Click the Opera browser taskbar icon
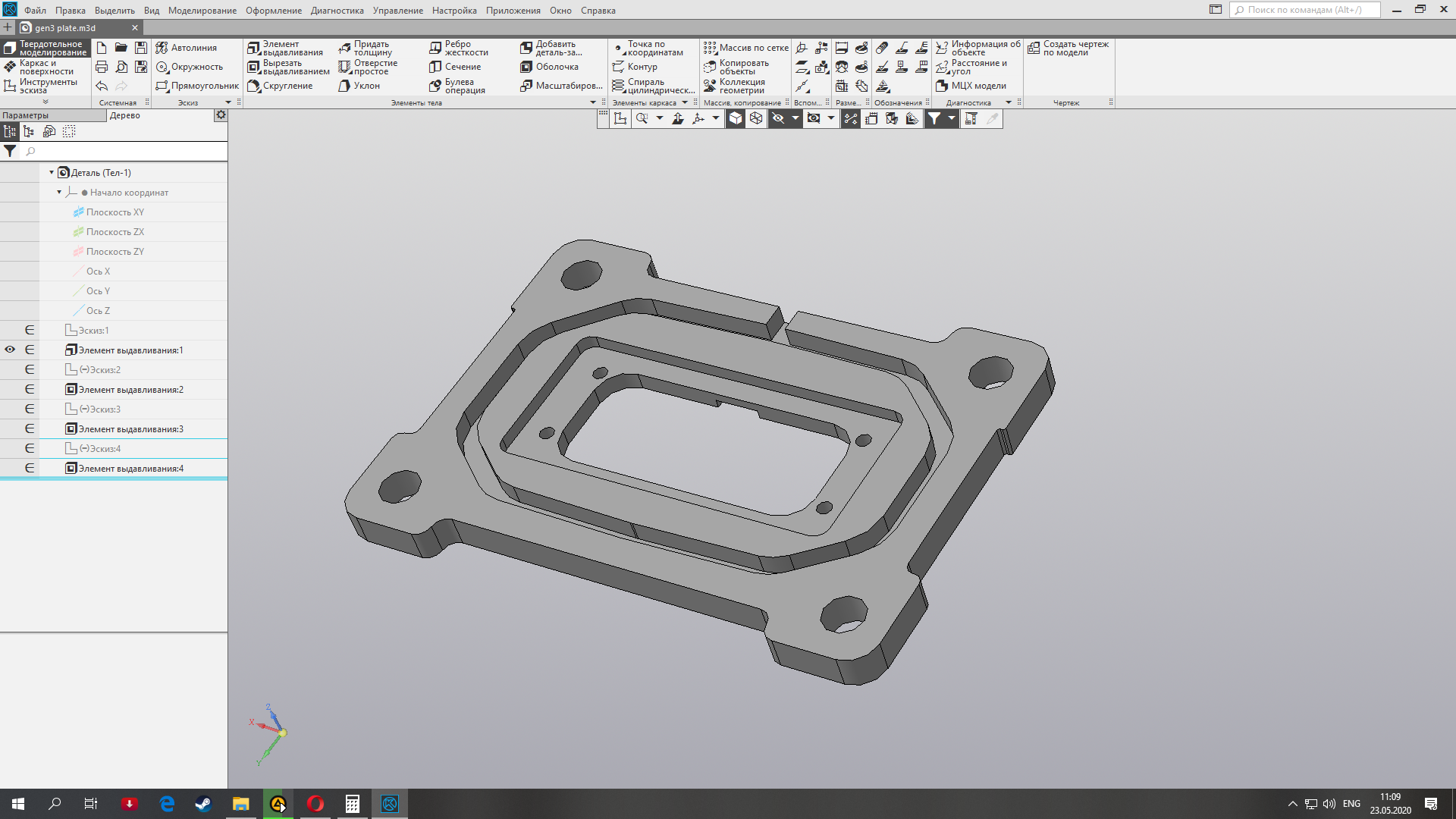 (x=315, y=804)
